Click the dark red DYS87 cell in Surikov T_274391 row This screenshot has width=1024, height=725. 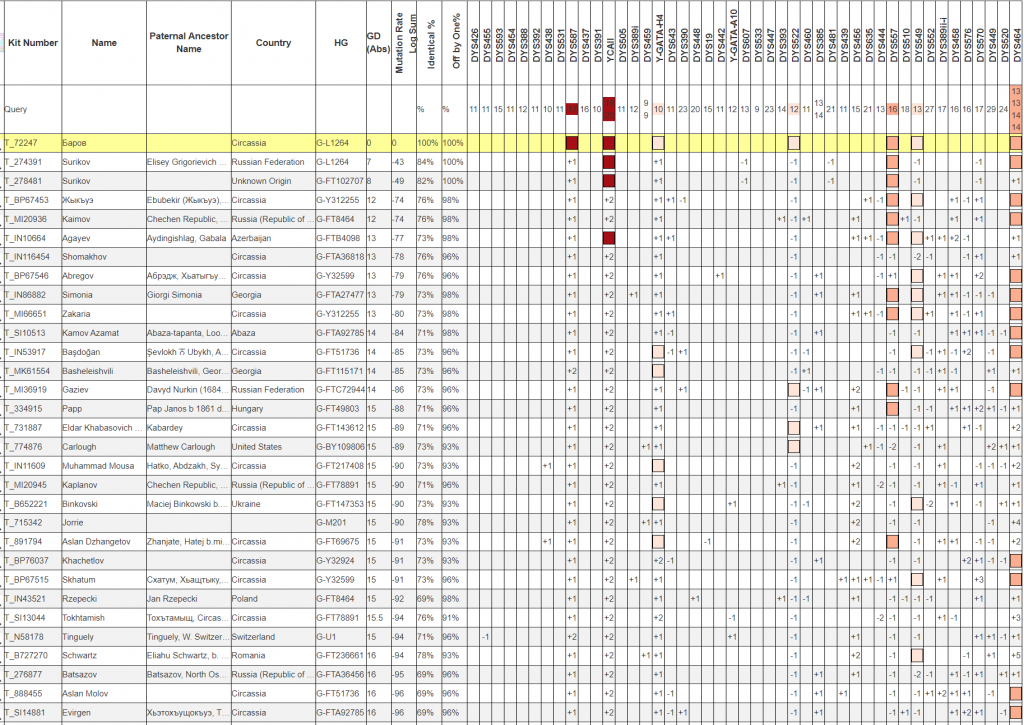[x=572, y=162]
